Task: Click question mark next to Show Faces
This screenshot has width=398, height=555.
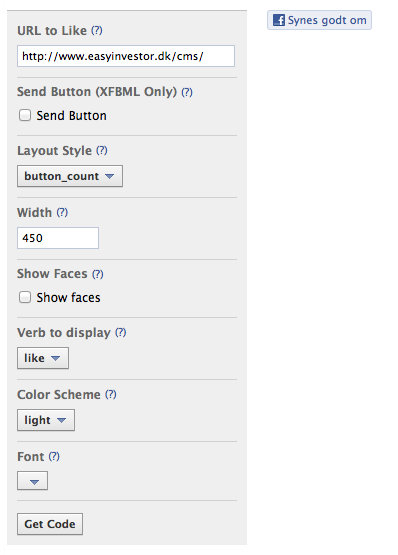Action: point(98,274)
